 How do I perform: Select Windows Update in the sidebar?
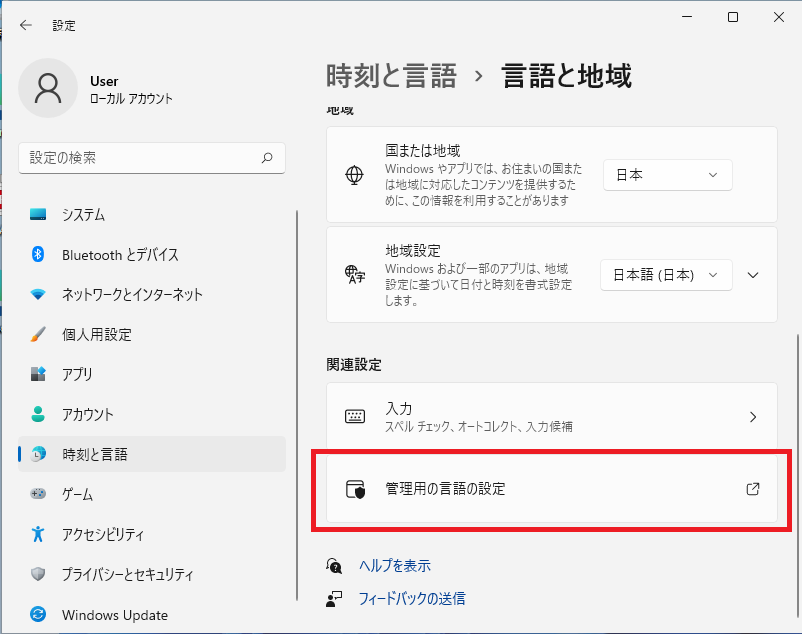(x=152, y=614)
